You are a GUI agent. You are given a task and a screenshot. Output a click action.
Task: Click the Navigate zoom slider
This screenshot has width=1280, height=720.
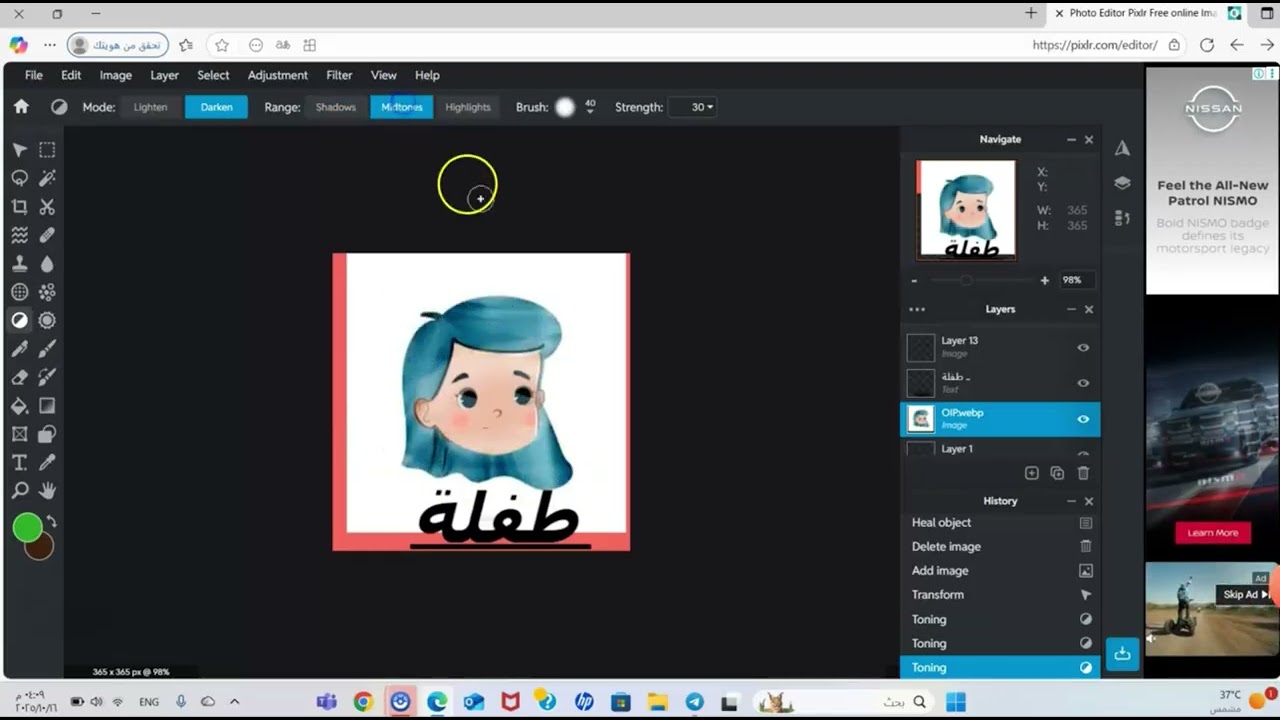click(x=979, y=281)
